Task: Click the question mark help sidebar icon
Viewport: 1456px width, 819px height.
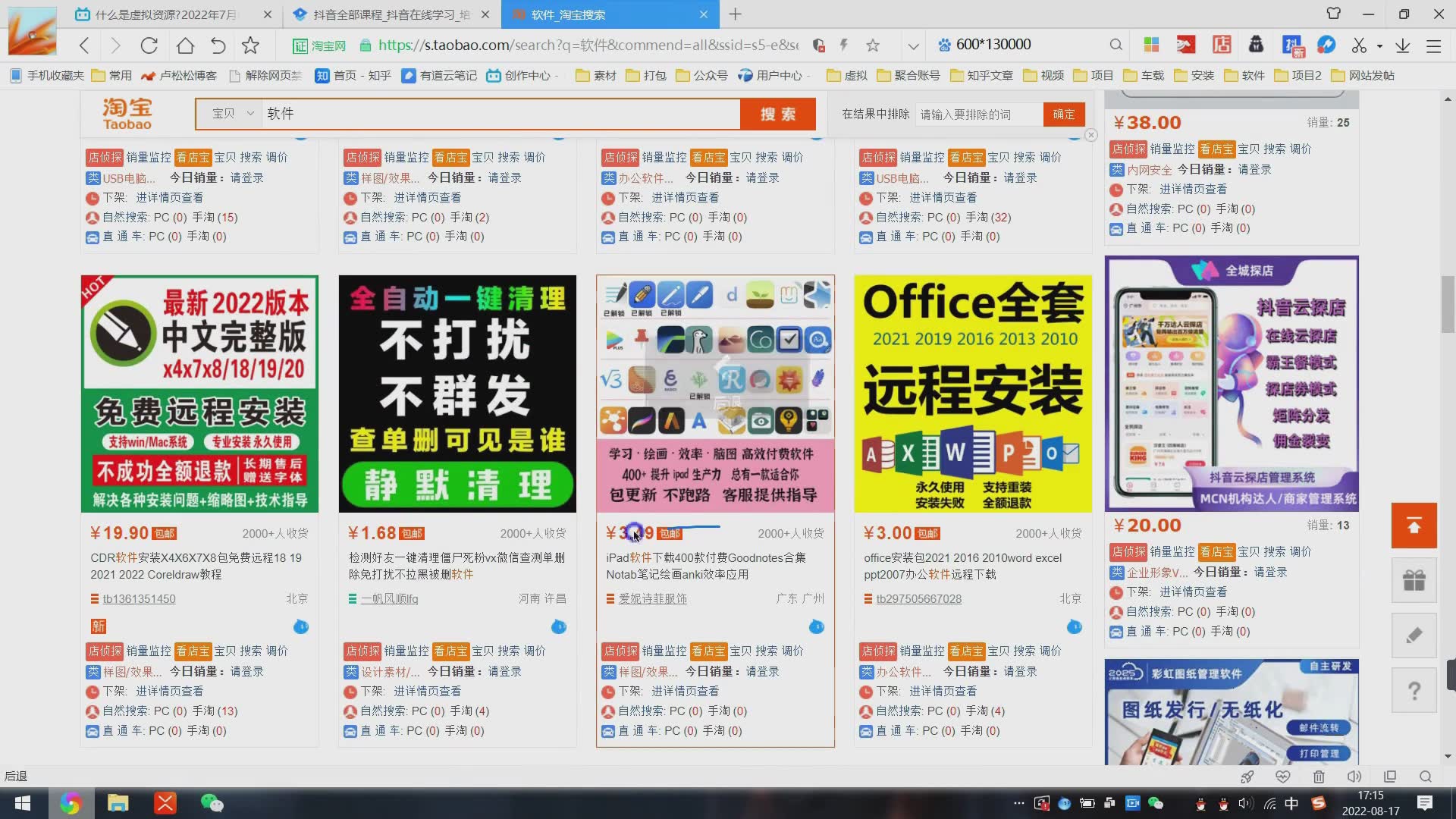Action: pyautogui.click(x=1414, y=691)
